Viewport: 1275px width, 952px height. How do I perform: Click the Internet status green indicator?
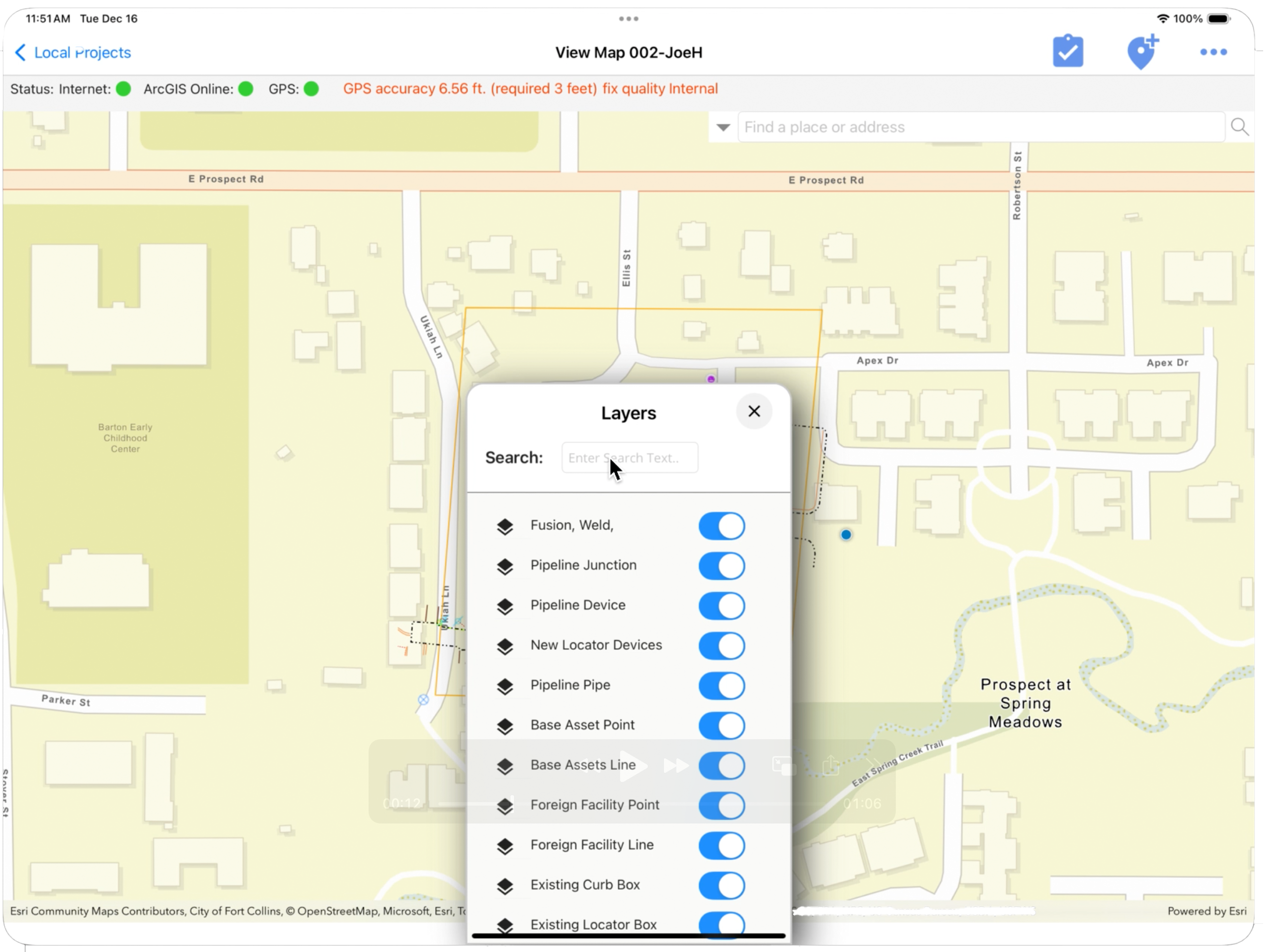click(123, 89)
